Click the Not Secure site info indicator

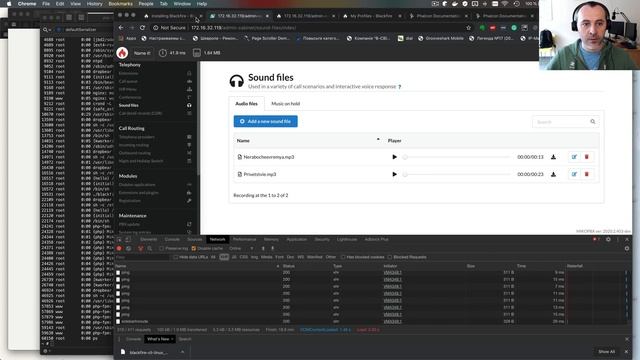169,28
